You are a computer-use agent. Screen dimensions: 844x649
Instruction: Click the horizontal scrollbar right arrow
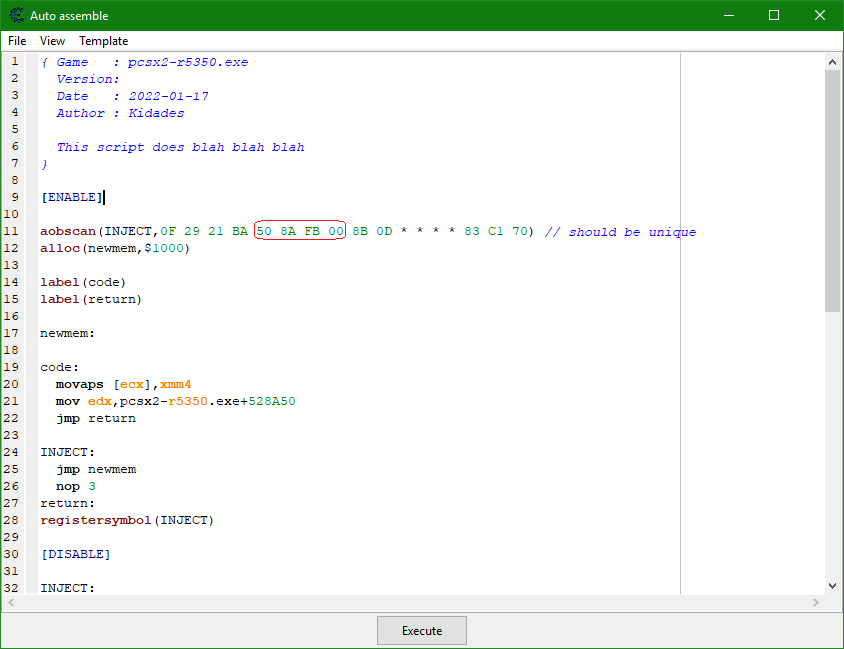click(x=815, y=603)
